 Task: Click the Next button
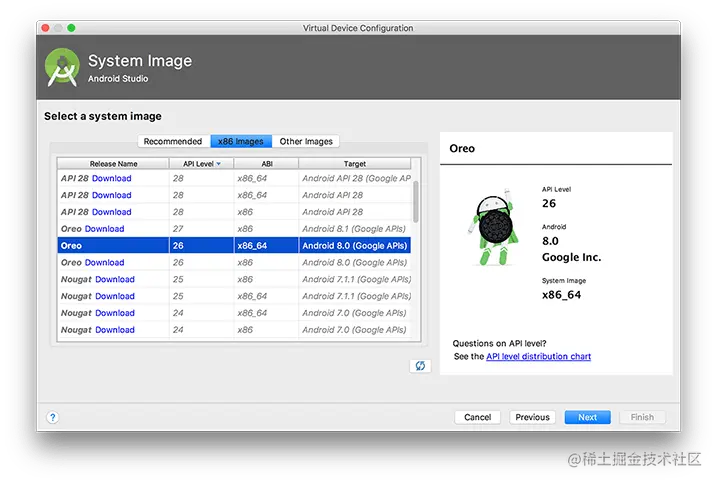pyautogui.click(x=587, y=417)
